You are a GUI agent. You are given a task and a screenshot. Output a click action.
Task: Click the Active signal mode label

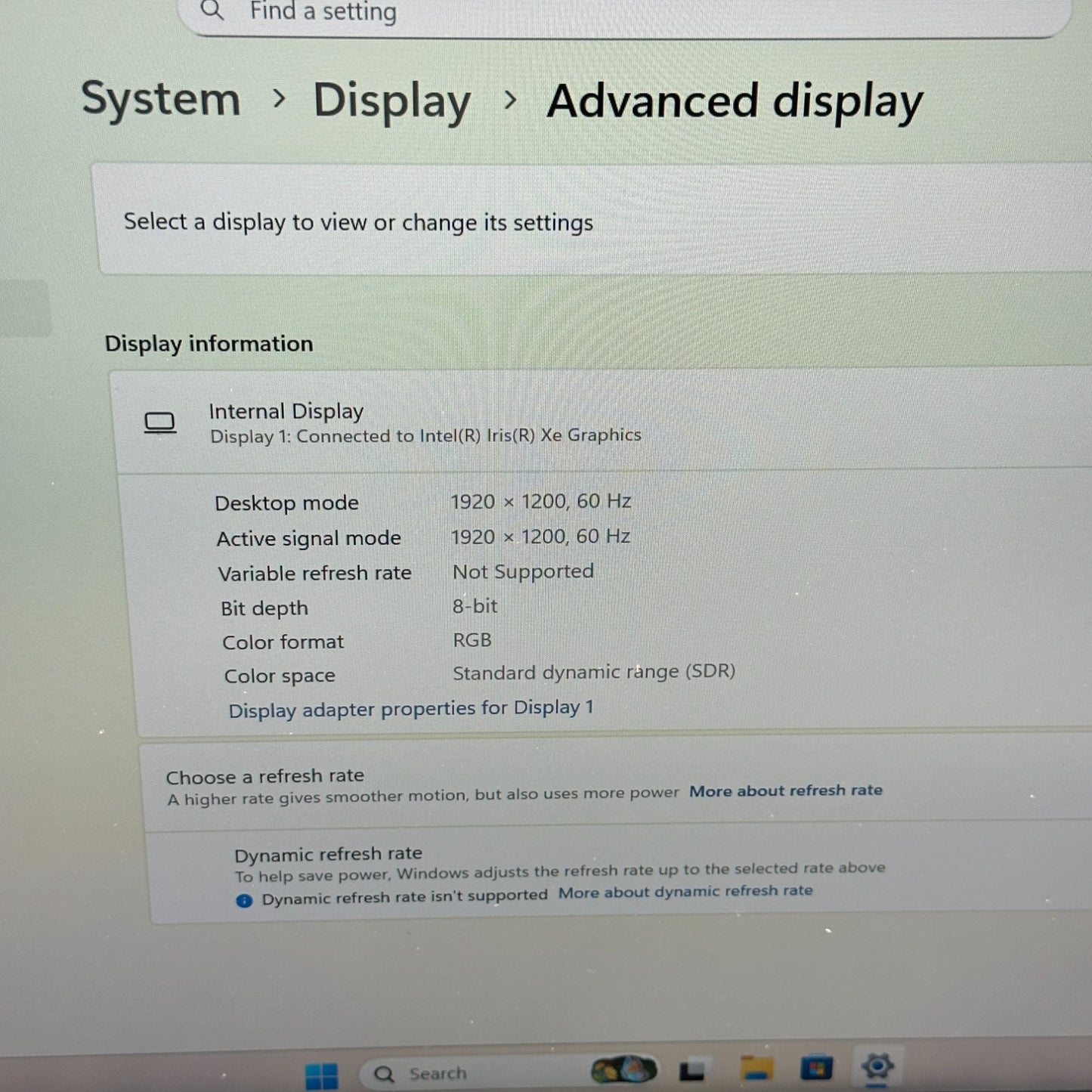(x=308, y=538)
